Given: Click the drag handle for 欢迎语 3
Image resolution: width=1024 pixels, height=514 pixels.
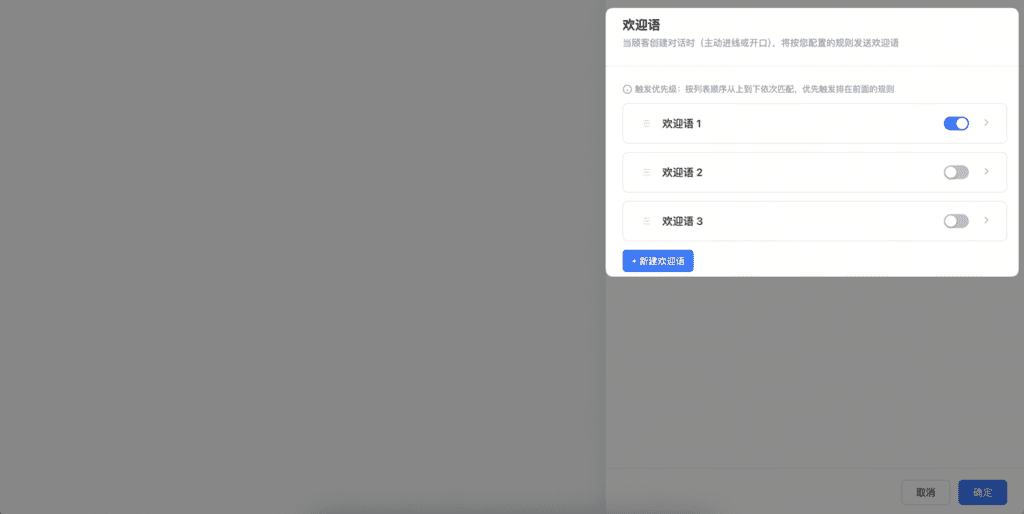Looking at the screenshot, I should pyautogui.click(x=646, y=221).
